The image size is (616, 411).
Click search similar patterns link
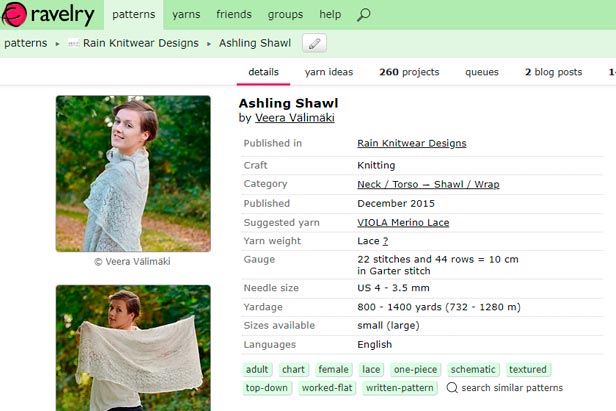(x=512, y=388)
